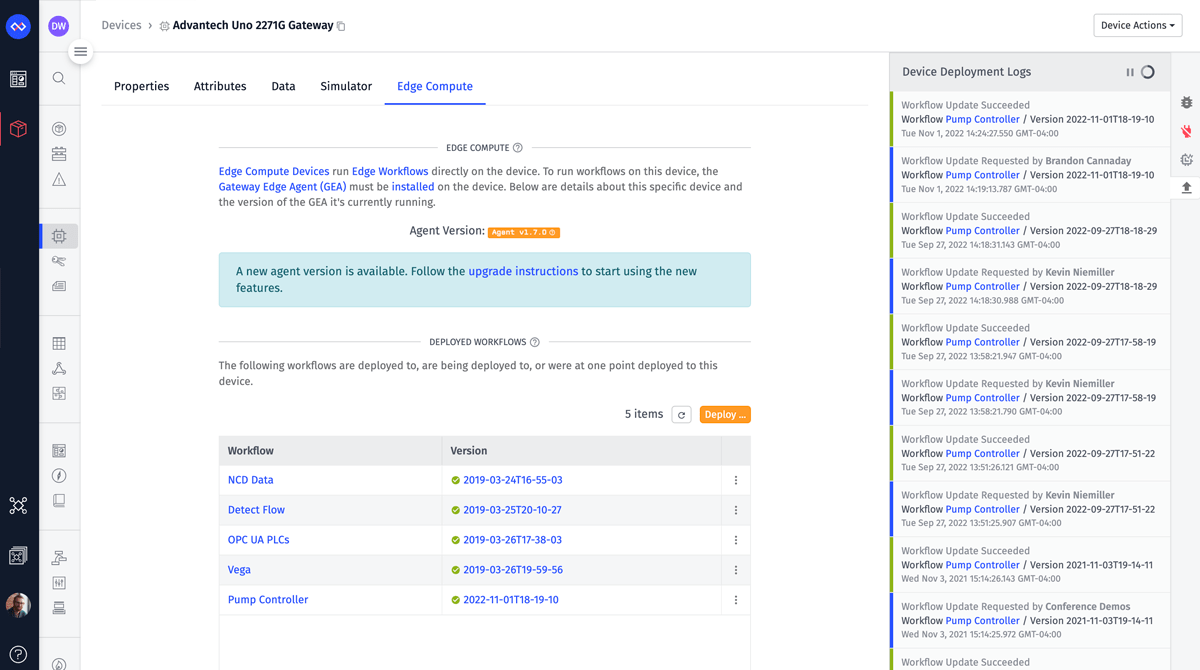Click the orange Deploy button
This screenshot has height=670, width=1200.
click(725, 415)
